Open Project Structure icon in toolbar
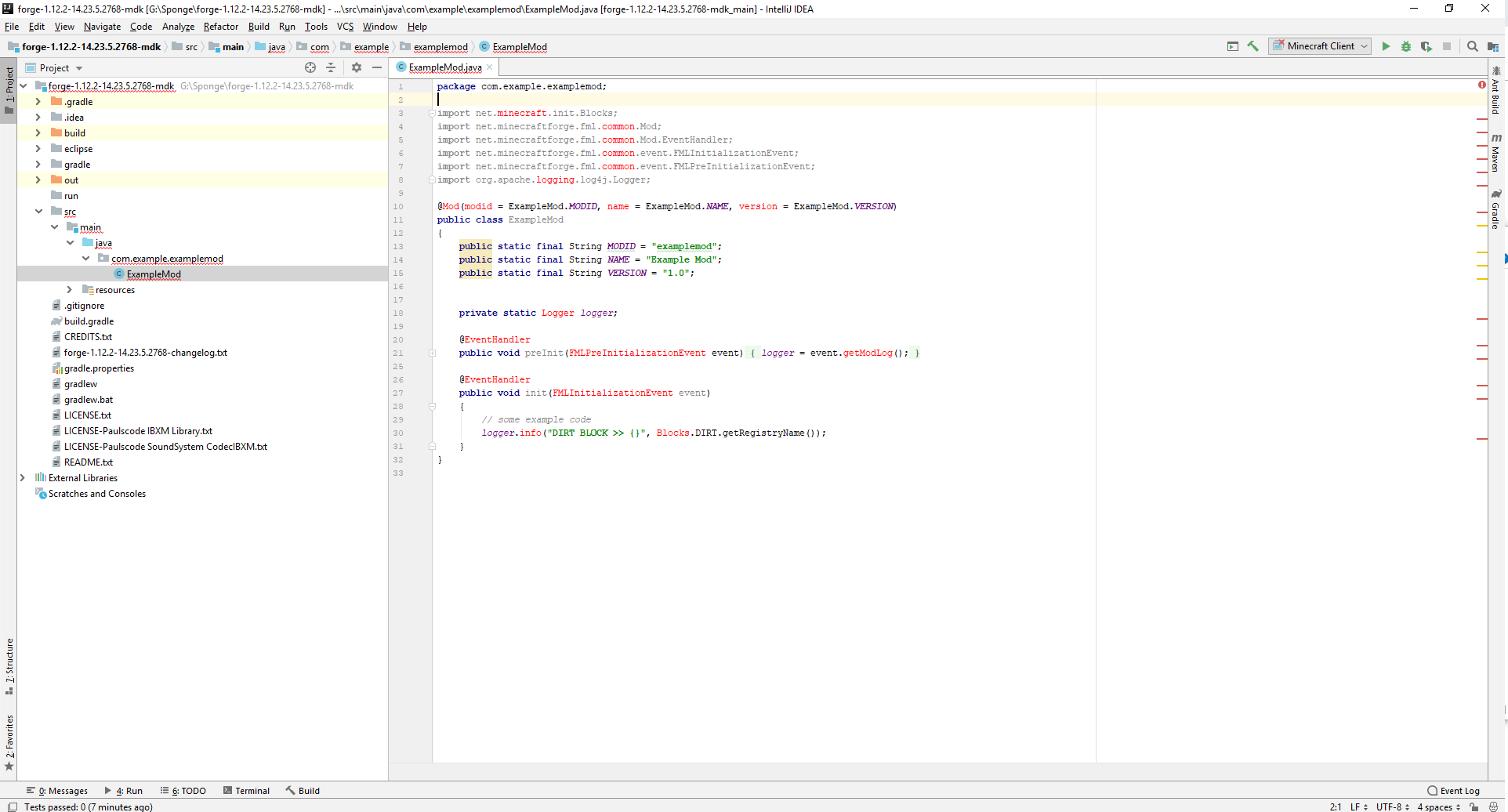This screenshot has width=1508, height=812. pos(1493,46)
